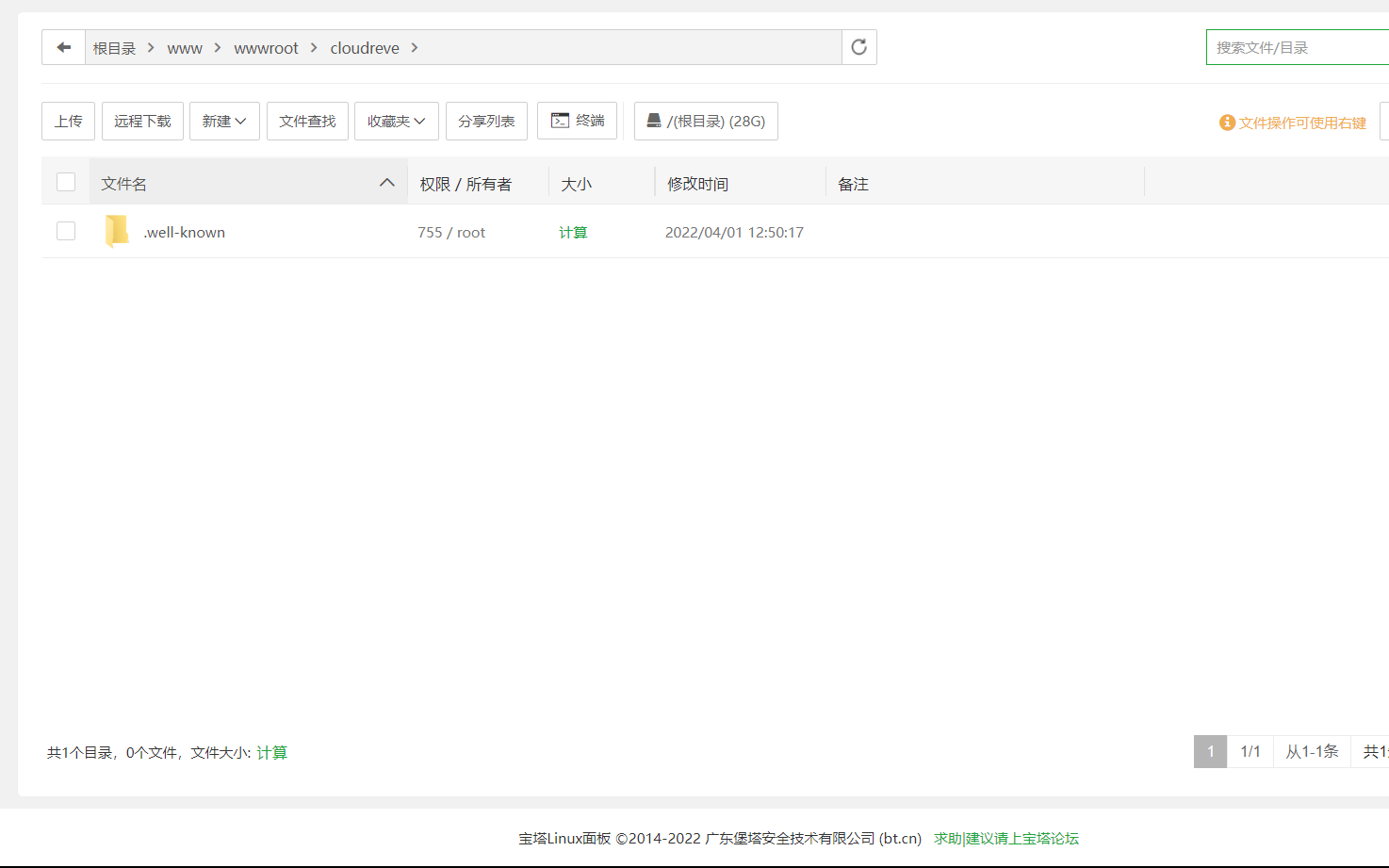
Task: Toggle selection of the .well-known directory
Action: tap(65, 230)
